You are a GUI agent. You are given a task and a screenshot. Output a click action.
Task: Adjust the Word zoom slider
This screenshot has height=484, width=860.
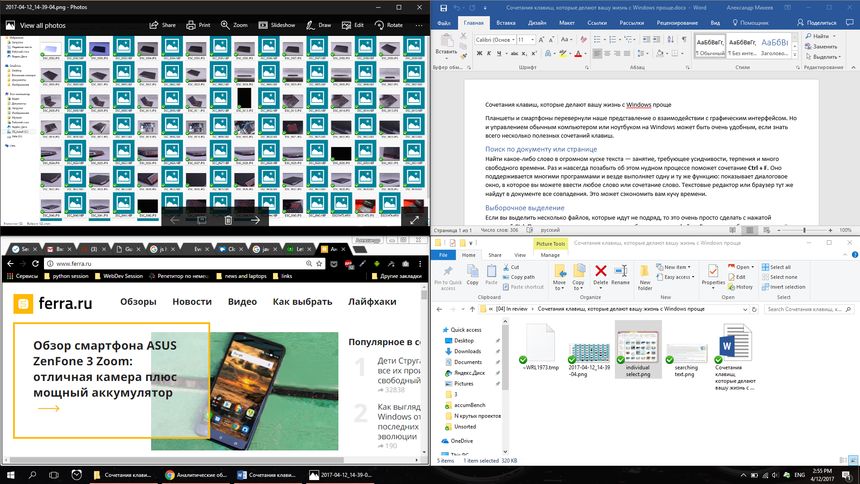(805, 230)
